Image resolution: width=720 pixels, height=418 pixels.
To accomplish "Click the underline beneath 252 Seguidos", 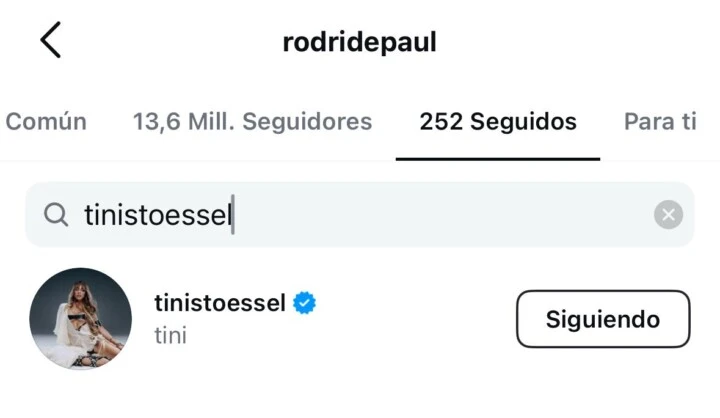I will [498, 159].
